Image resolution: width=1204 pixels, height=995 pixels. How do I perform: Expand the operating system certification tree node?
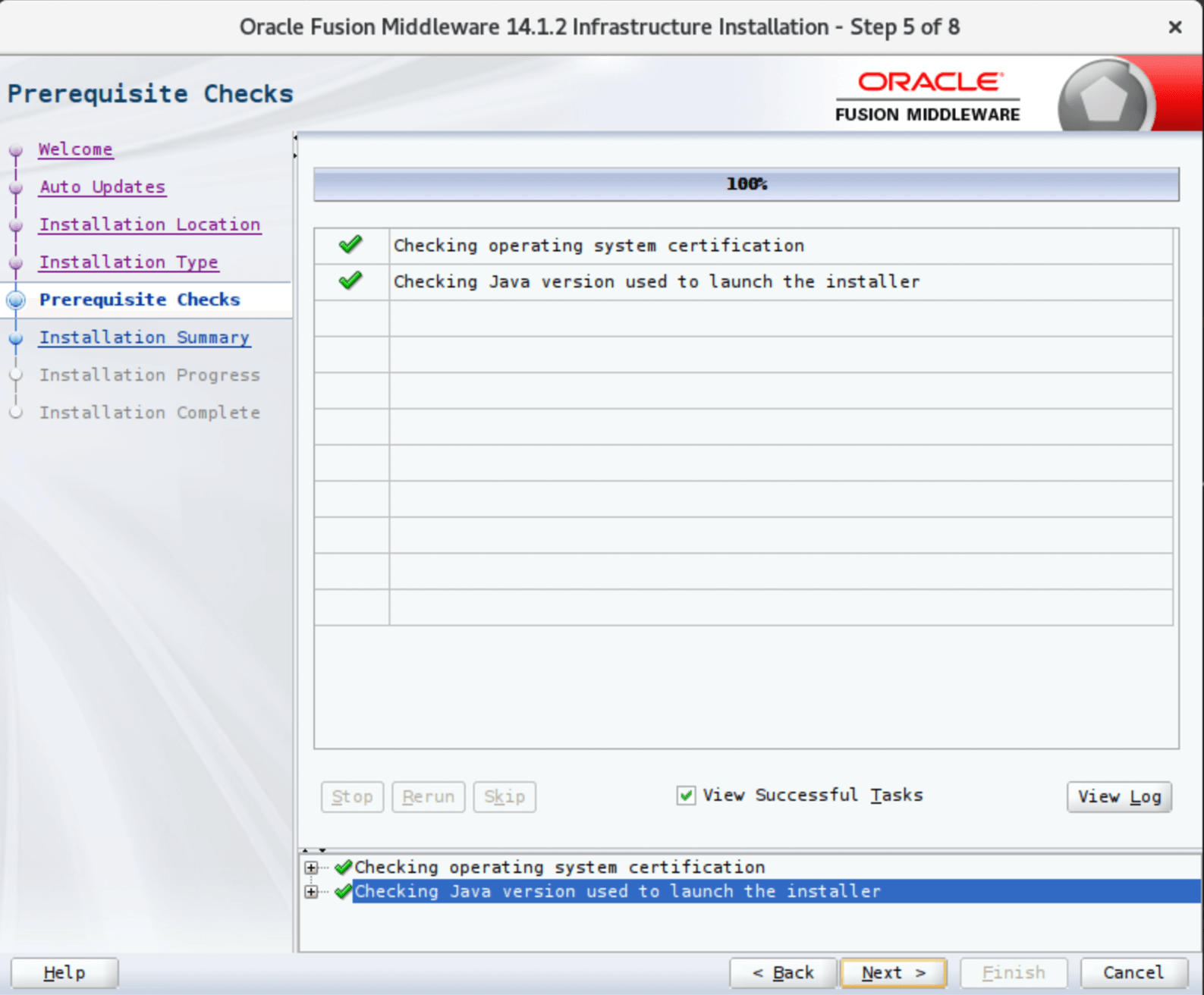coord(311,867)
